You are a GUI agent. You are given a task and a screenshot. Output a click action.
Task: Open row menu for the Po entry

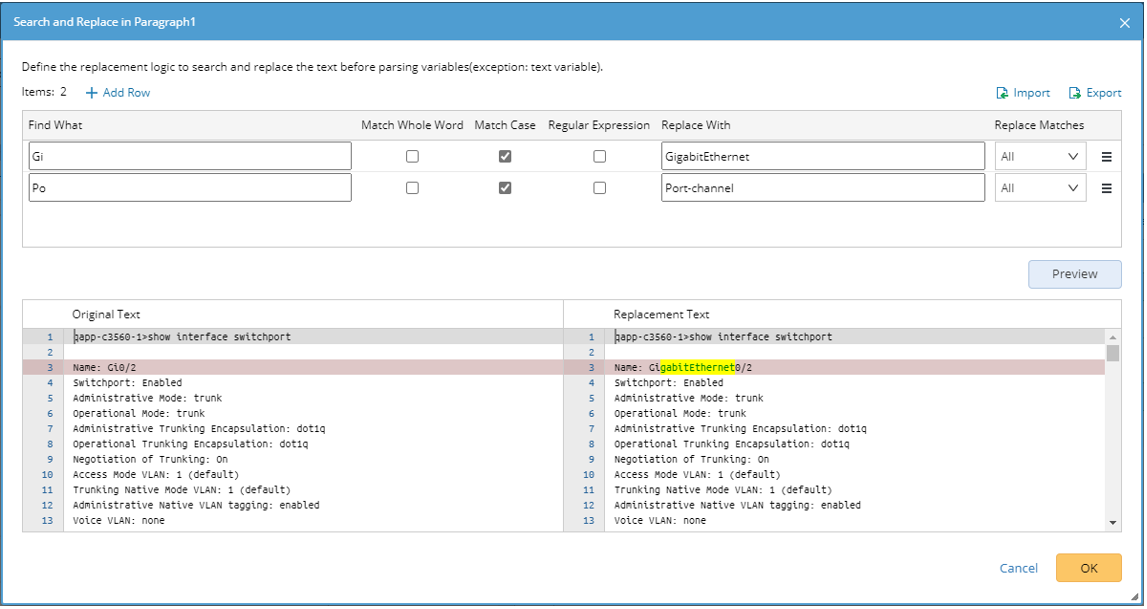tap(1106, 188)
